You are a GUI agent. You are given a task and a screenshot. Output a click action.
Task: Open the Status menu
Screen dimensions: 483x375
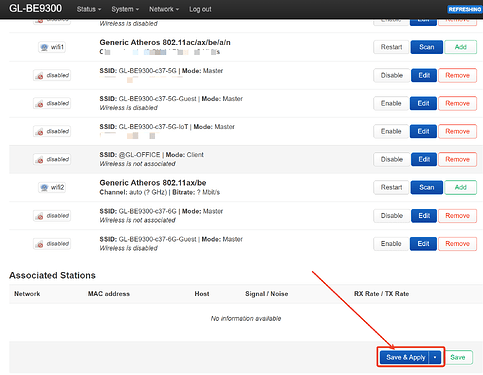(x=89, y=9)
